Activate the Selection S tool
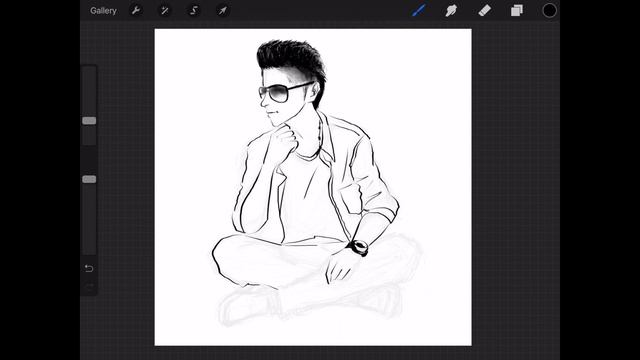This screenshot has height=360, width=640. [x=194, y=10]
